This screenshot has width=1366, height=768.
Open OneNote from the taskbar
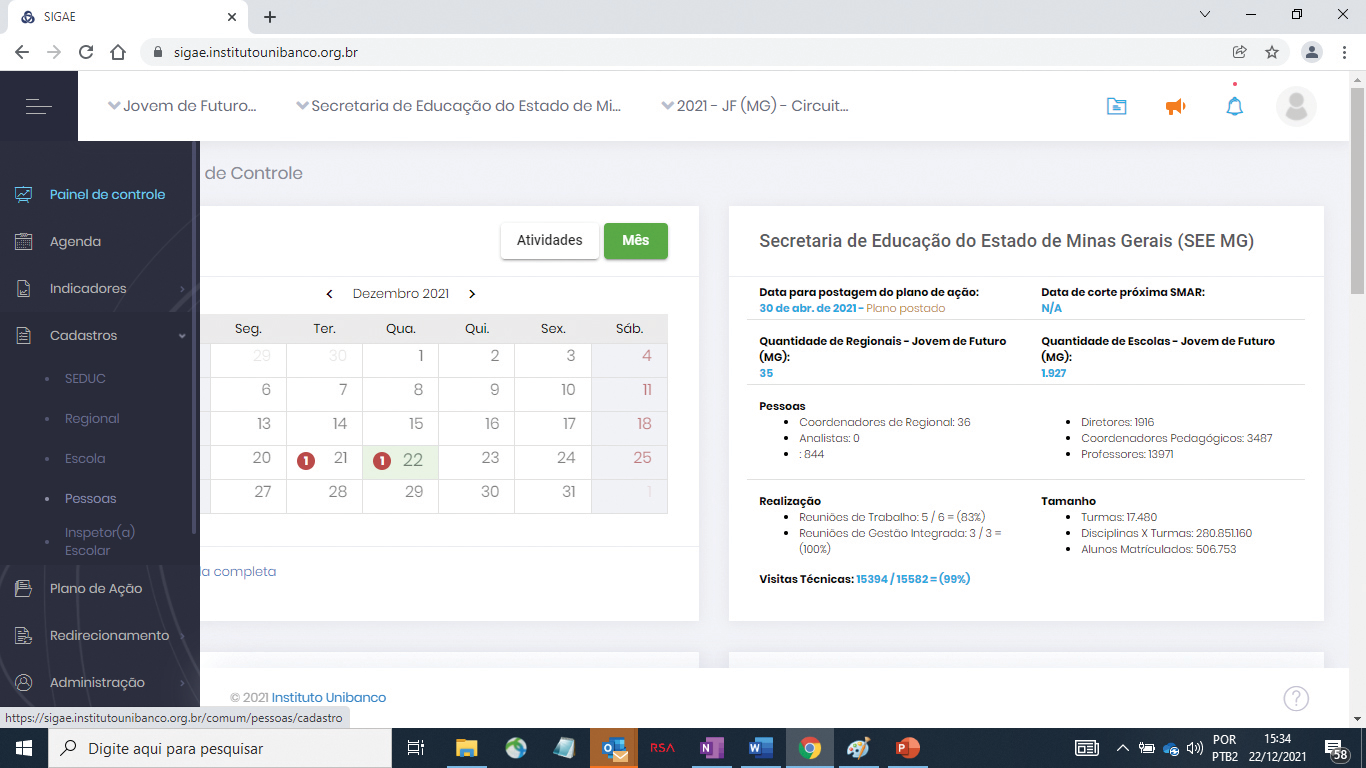pyautogui.click(x=711, y=748)
